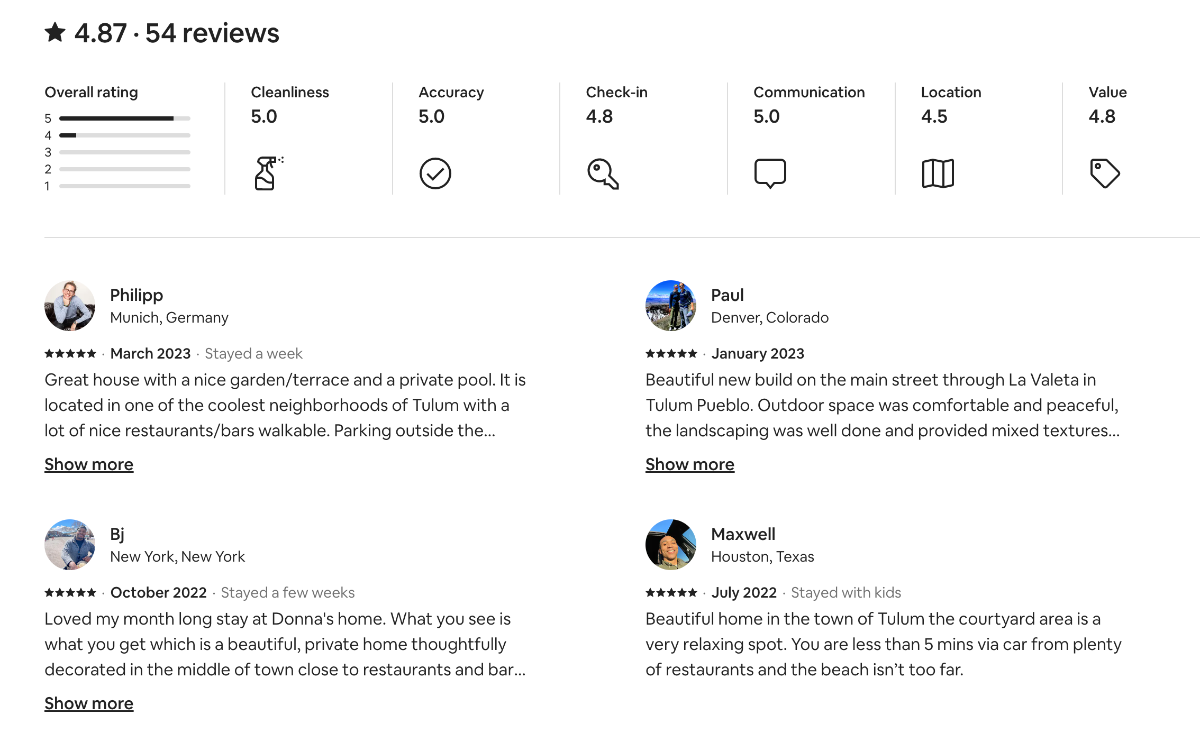Viewport: 1200px width, 733px height.
Task: Expand Bj's review with Show more
Action: coord(89,703)
